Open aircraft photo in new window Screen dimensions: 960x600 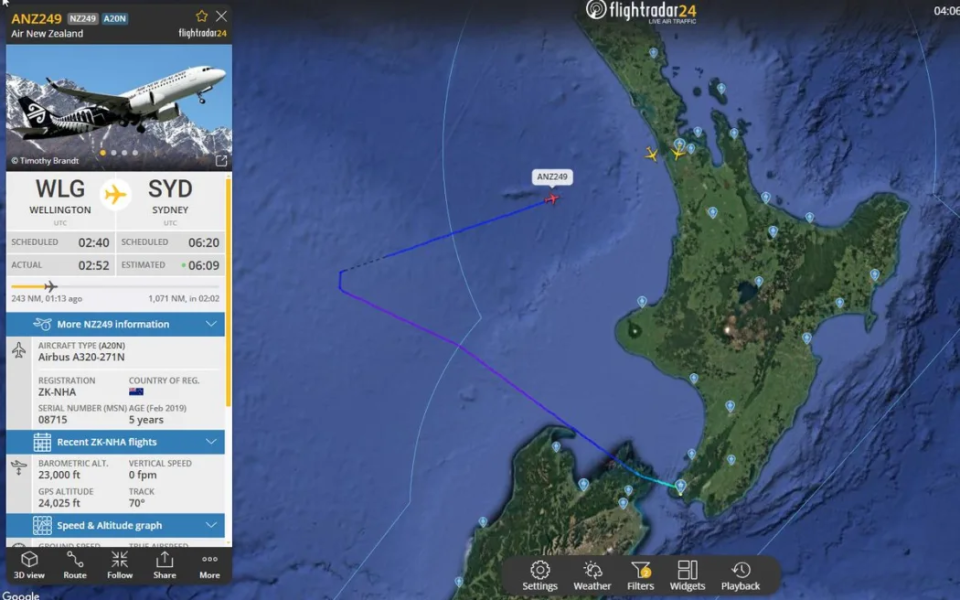pos(221,160)
